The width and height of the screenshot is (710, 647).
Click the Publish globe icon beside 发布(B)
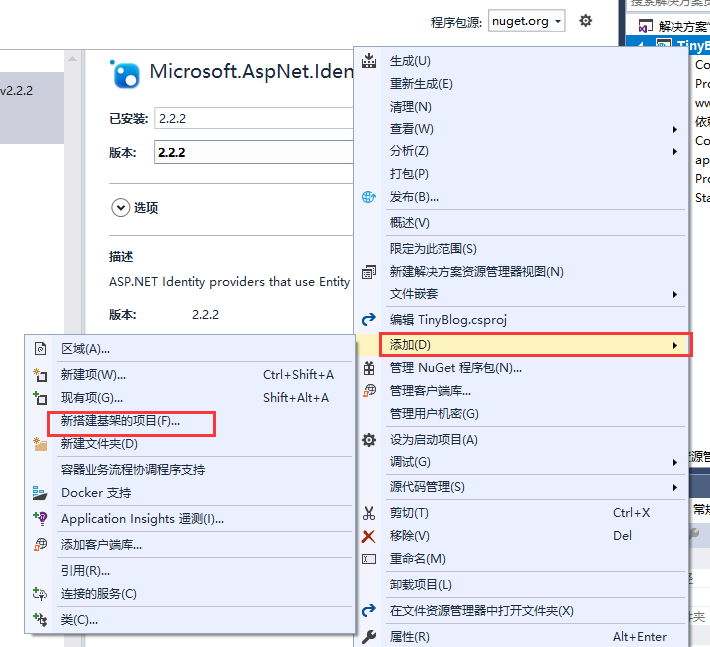(x=369, y=197)
